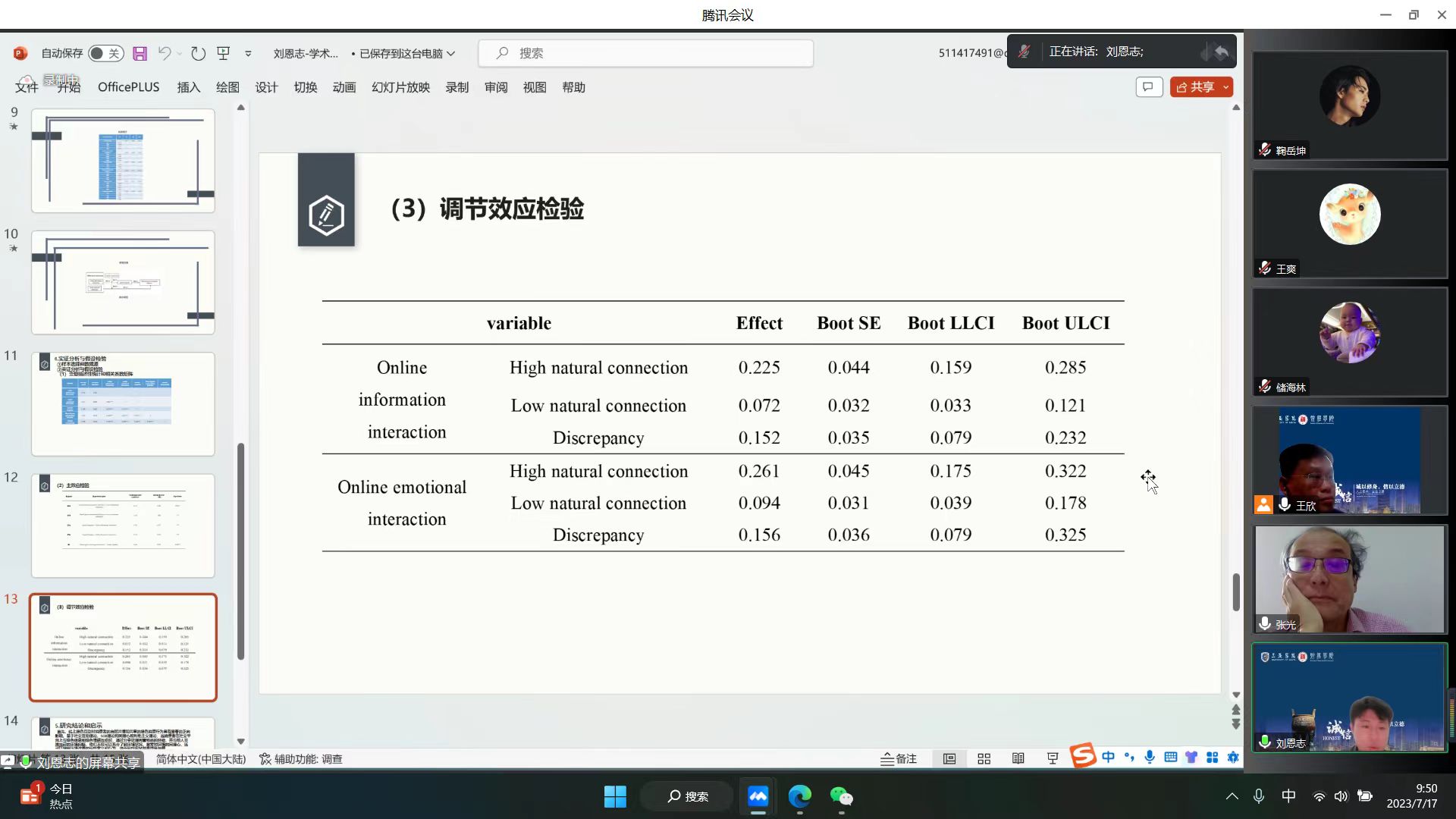1456x819 pixels.
Task: Start slideshow from beginning icon
Action: pyautogui.click(x=223, y=53)
